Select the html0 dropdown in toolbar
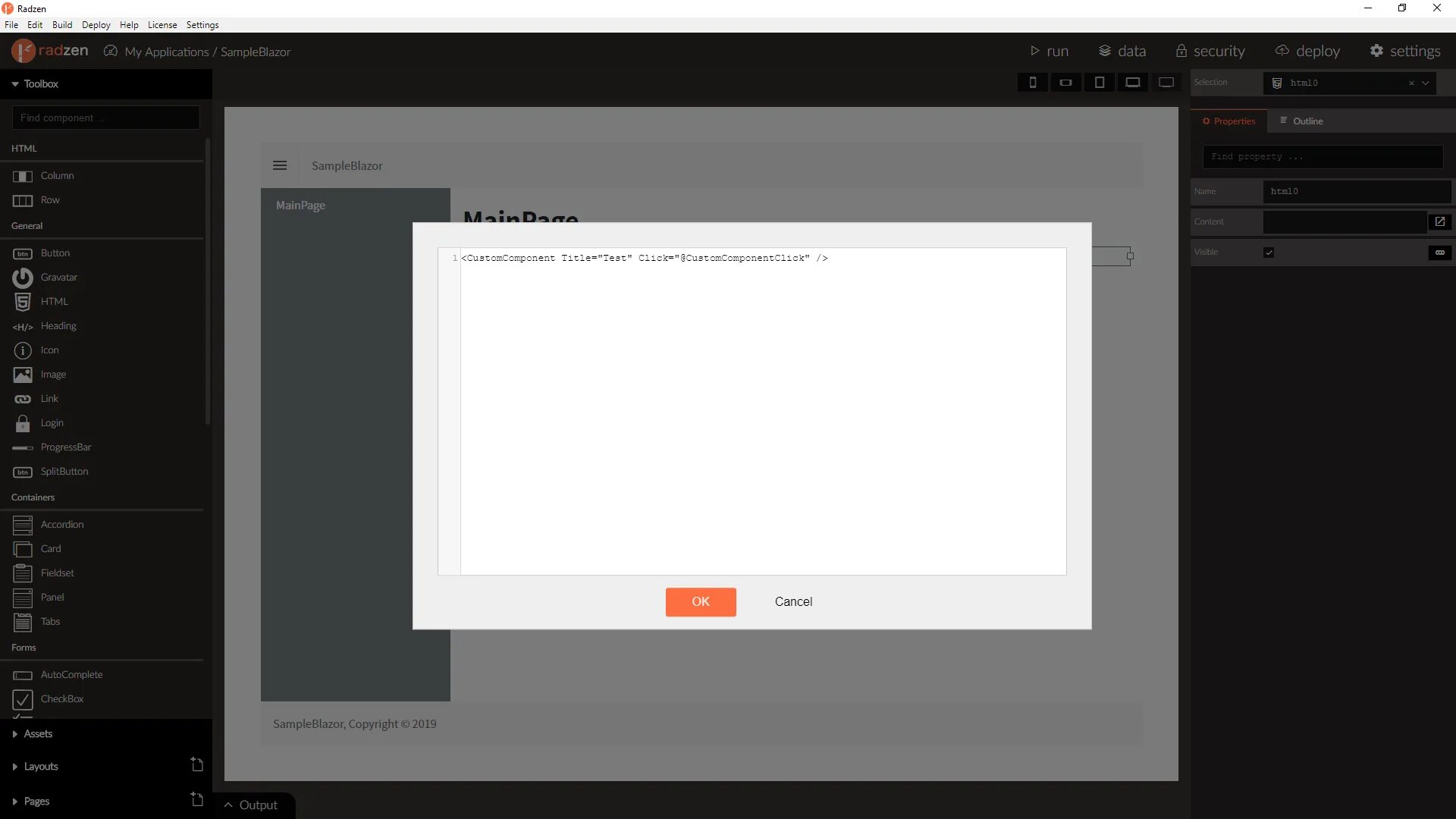Screen dimensions: 1456x819 [1348, 82]
